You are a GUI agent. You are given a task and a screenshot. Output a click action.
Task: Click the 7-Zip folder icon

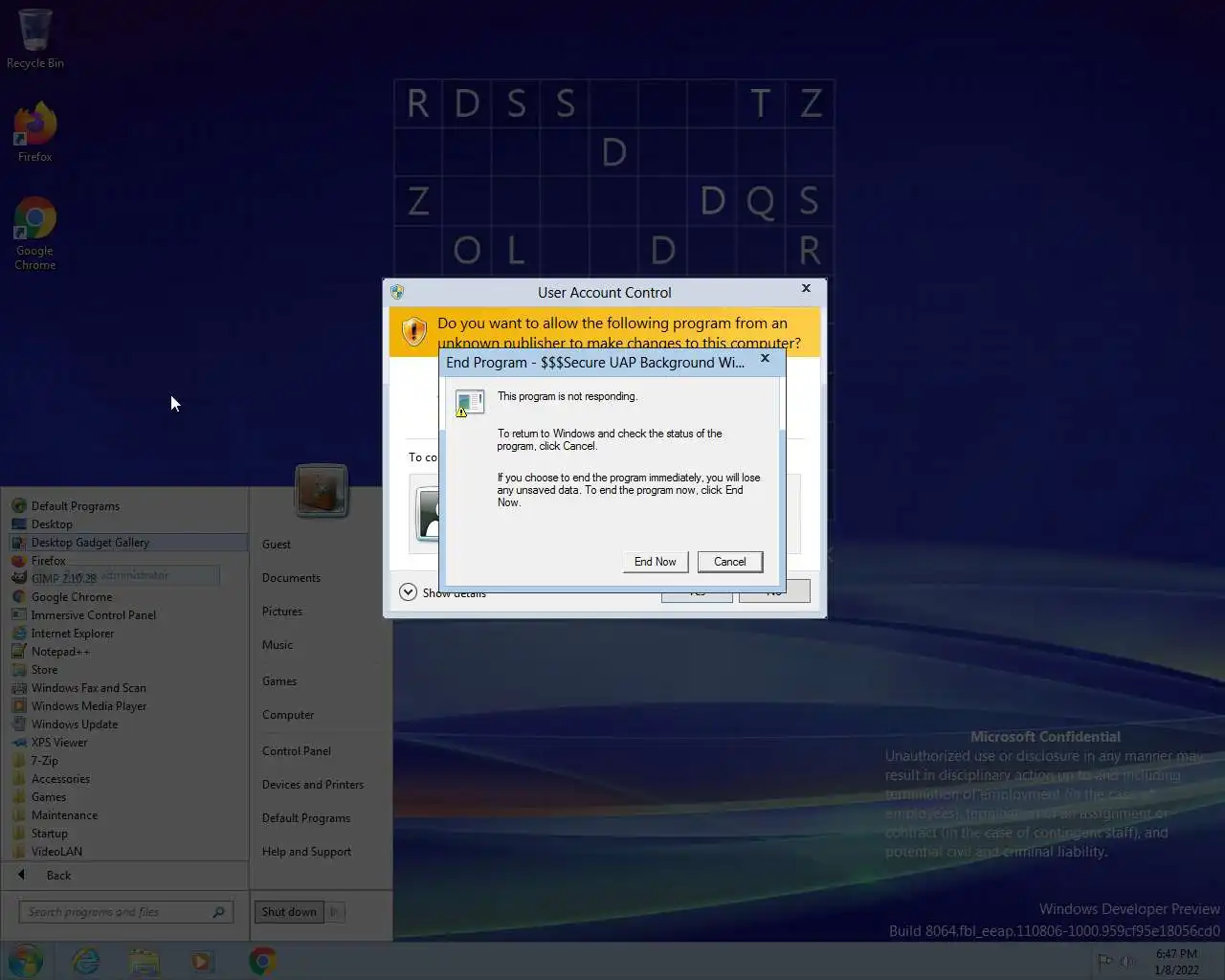[x=18, y=761]
